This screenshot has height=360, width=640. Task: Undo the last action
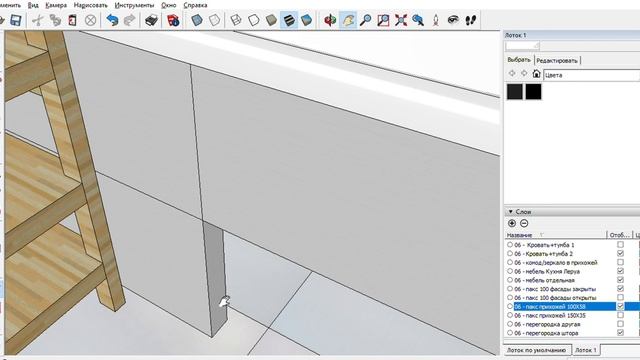click(x=112, y=20)
